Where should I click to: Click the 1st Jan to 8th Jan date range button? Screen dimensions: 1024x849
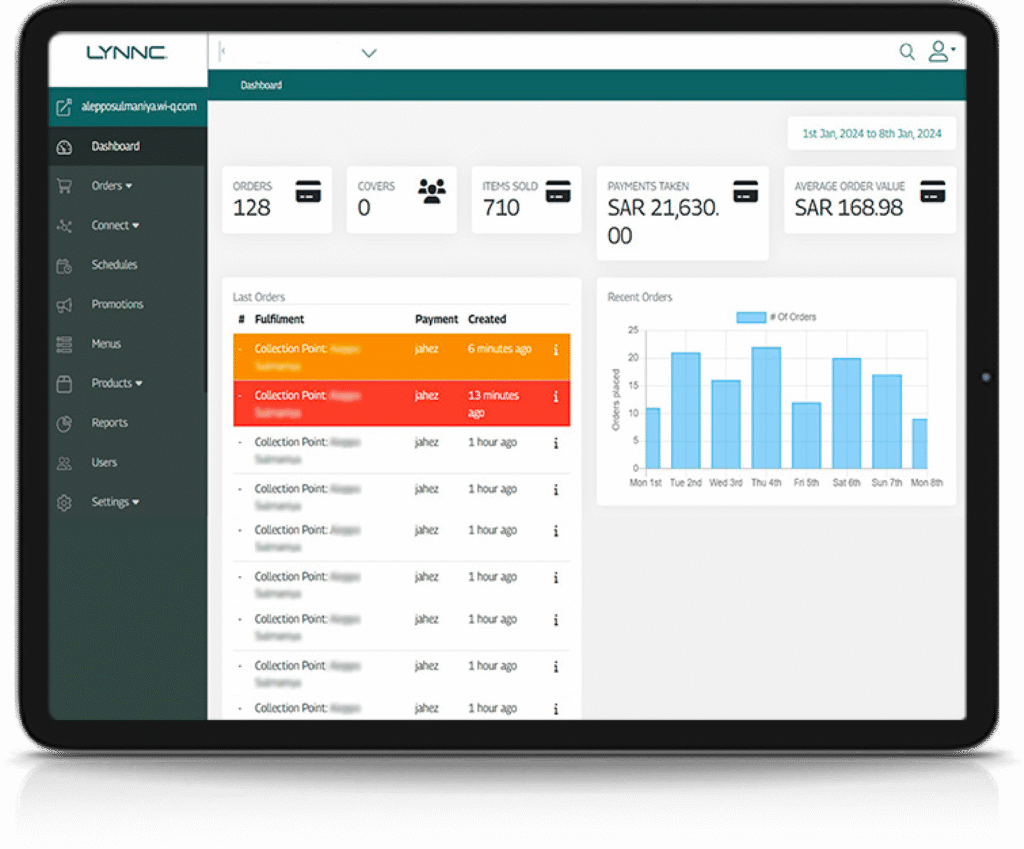tap(870, 132)
